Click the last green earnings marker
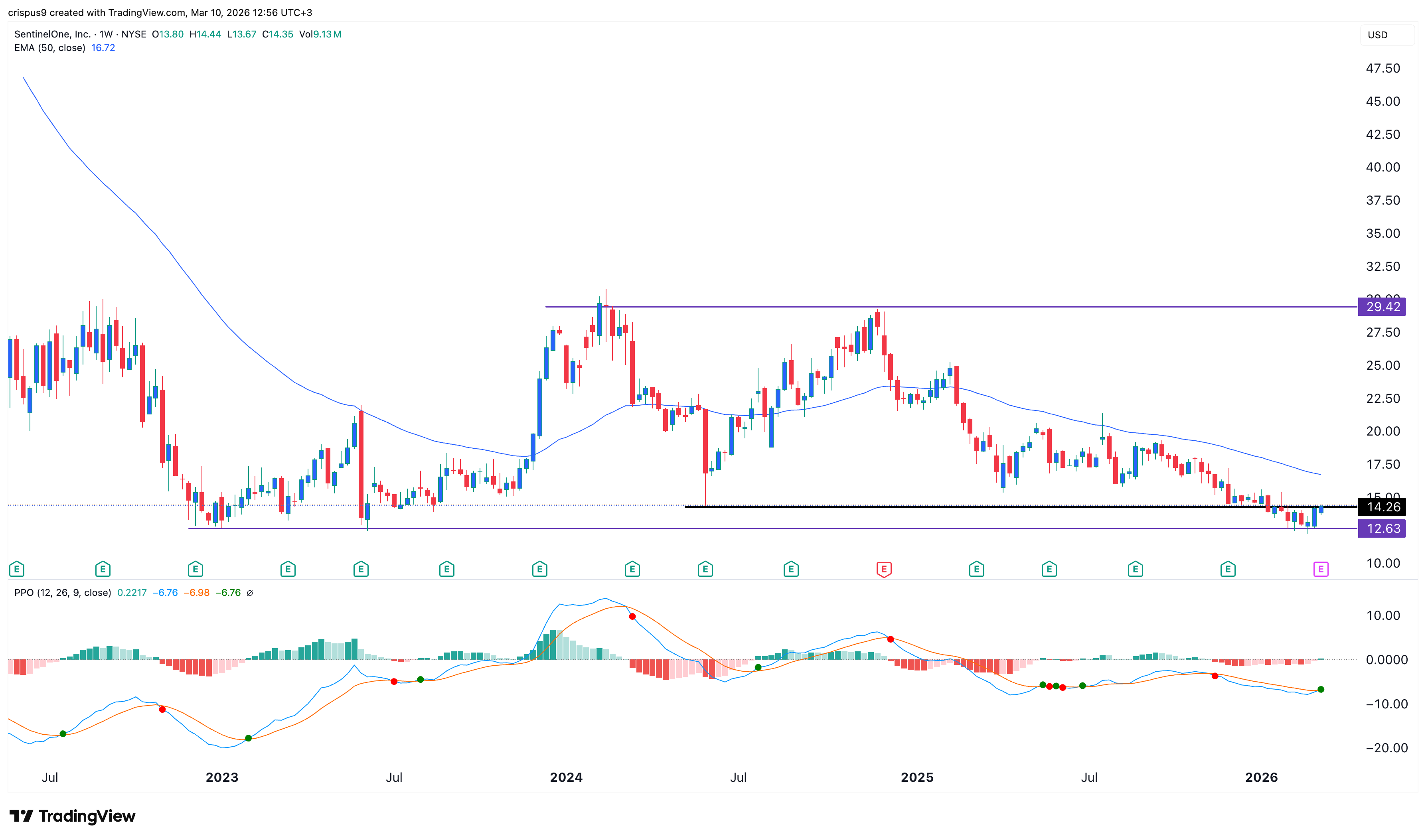Viewport: 1426px width, 840px height. pyautogui.click(x=1227, y=569)
